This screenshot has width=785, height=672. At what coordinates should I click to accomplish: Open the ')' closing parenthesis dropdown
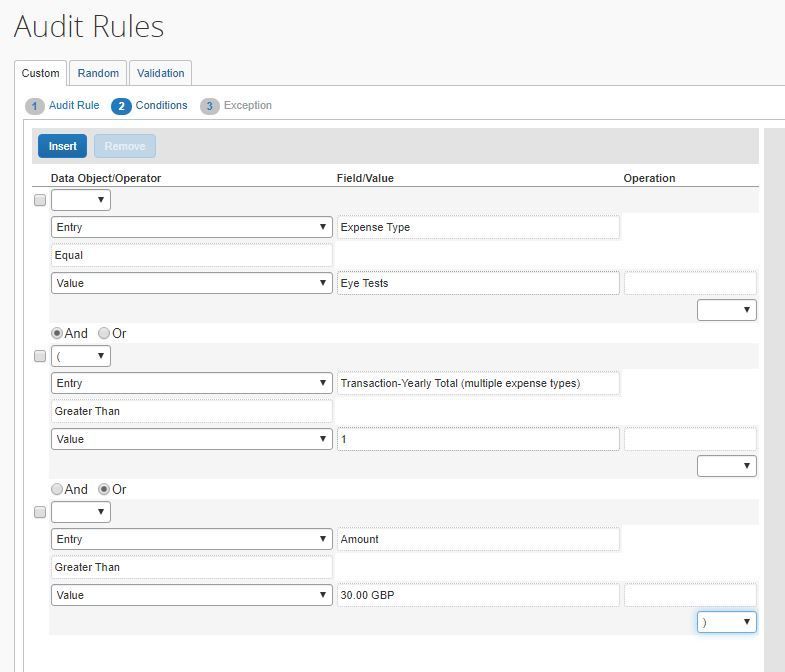[x=726, y=622]
